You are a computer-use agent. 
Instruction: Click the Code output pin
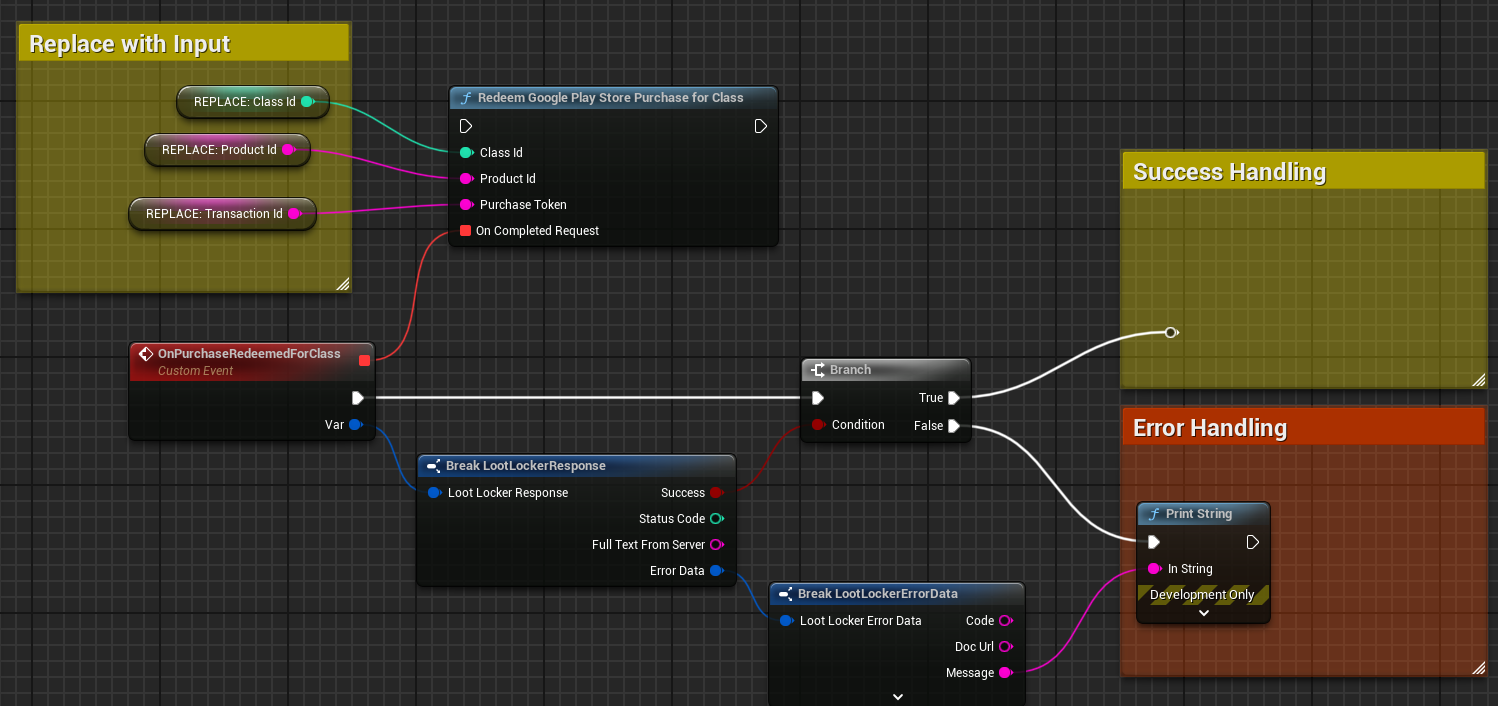(1005, 621)
